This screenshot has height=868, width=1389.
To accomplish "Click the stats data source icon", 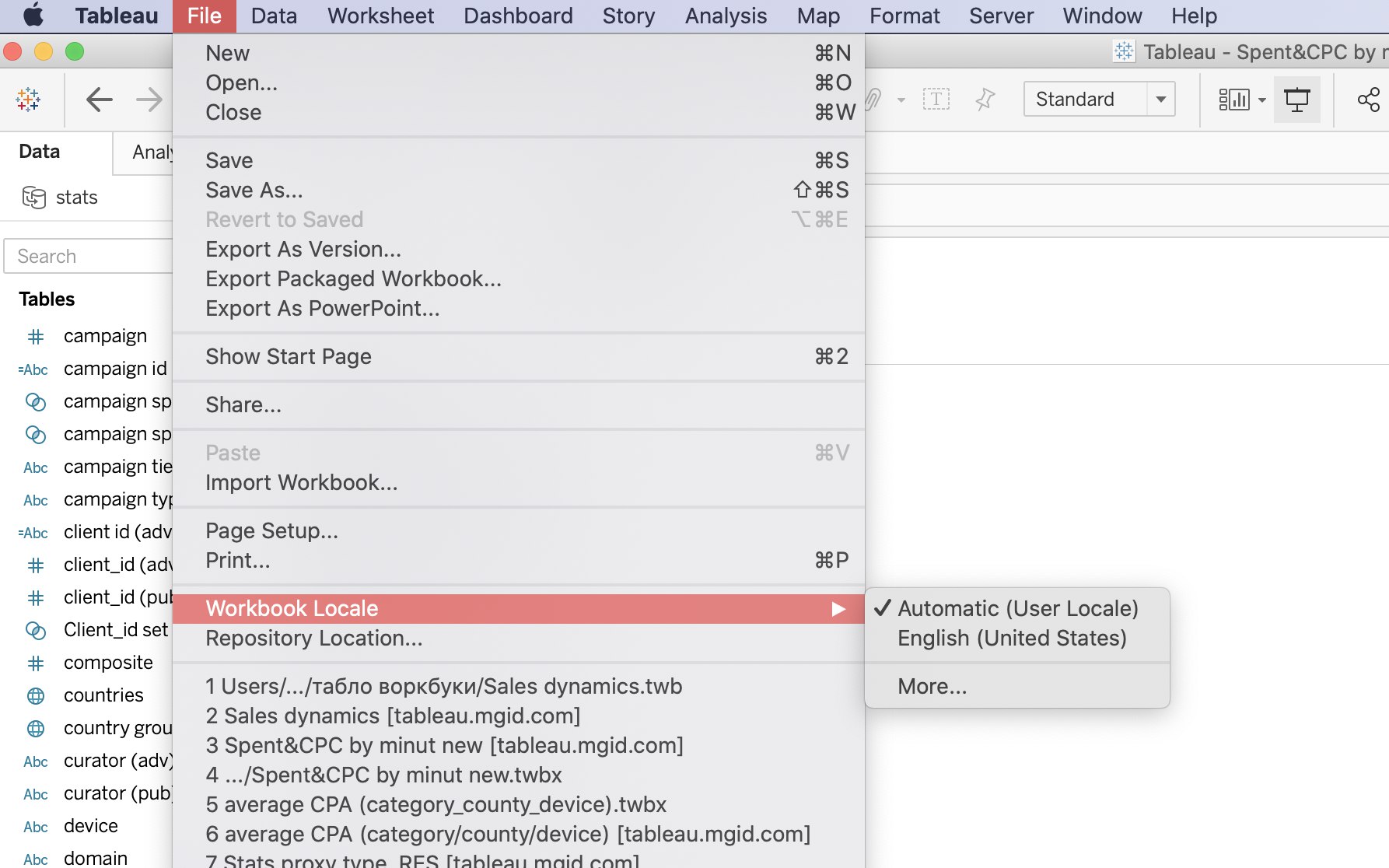I will pos(34,198).
